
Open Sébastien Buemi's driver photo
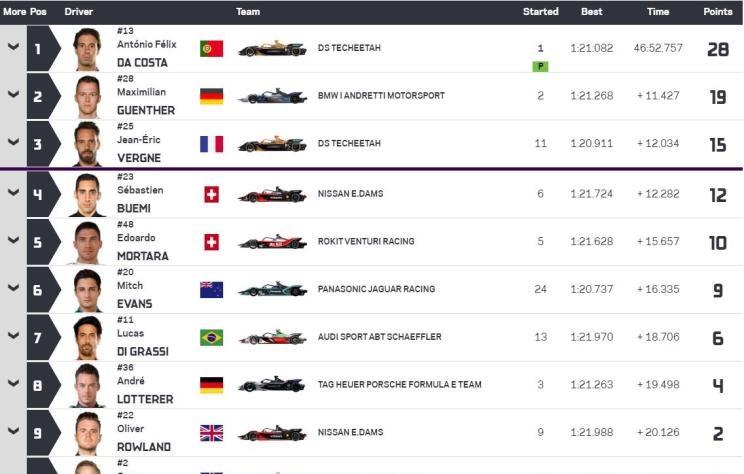(88, 195)
